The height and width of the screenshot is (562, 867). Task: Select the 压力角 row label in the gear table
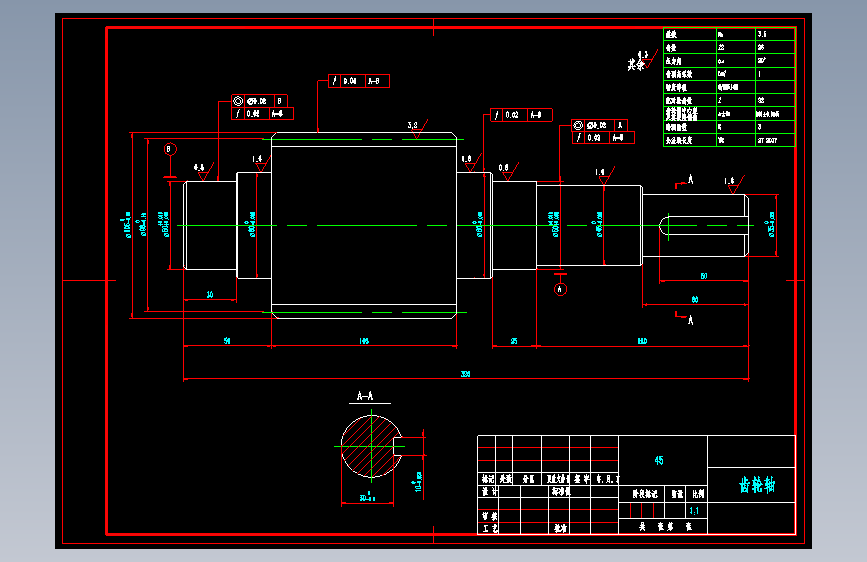pos(673,61)
